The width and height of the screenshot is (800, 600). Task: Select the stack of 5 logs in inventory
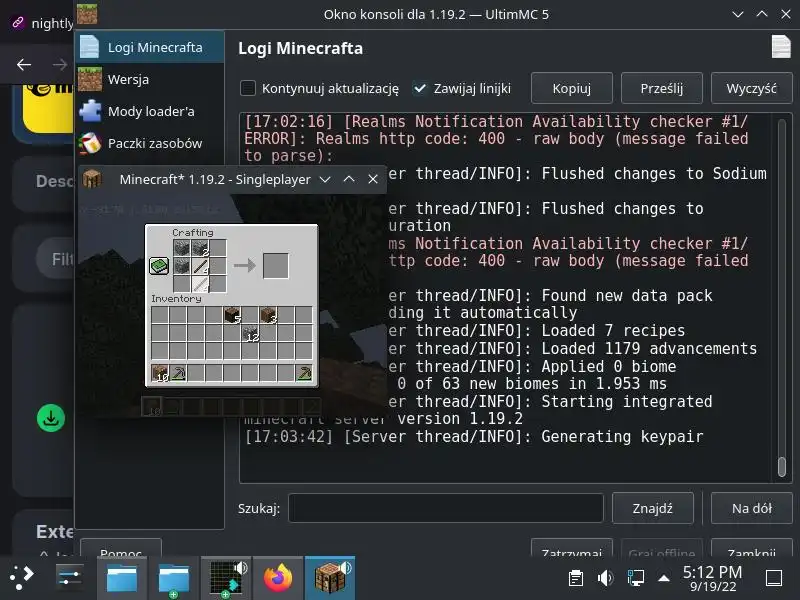click(x=232, y=315)
